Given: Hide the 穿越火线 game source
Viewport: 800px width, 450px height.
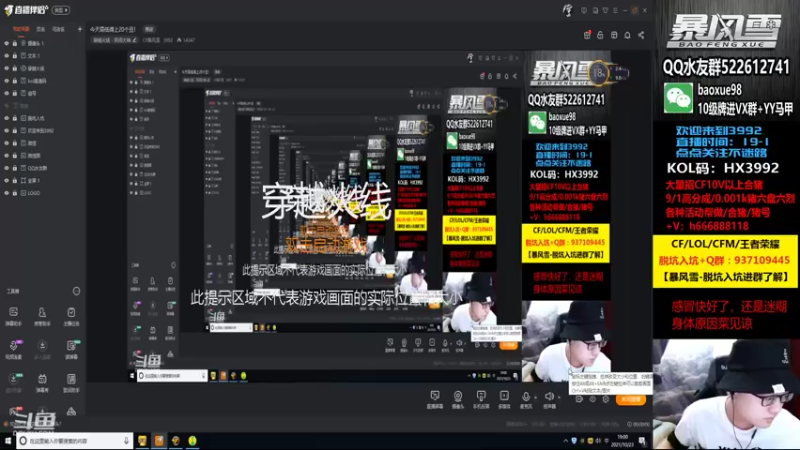Looking at the screenshot, I should click(7, 68).
